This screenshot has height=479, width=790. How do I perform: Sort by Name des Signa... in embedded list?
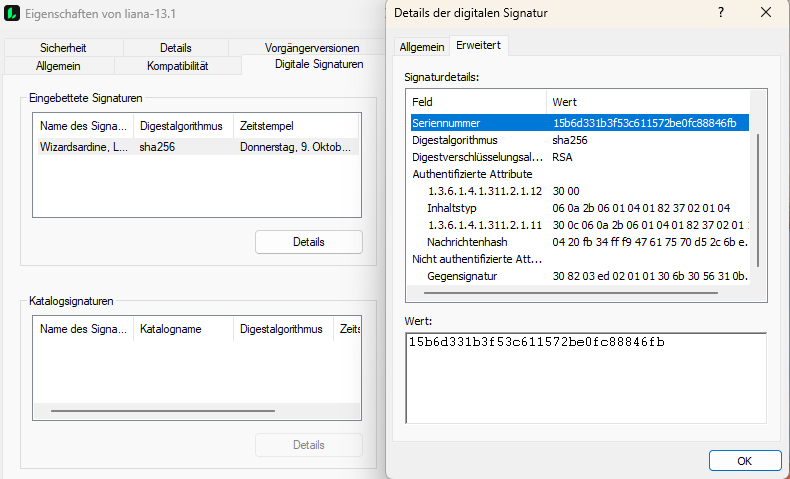click(x=84, y=126)
